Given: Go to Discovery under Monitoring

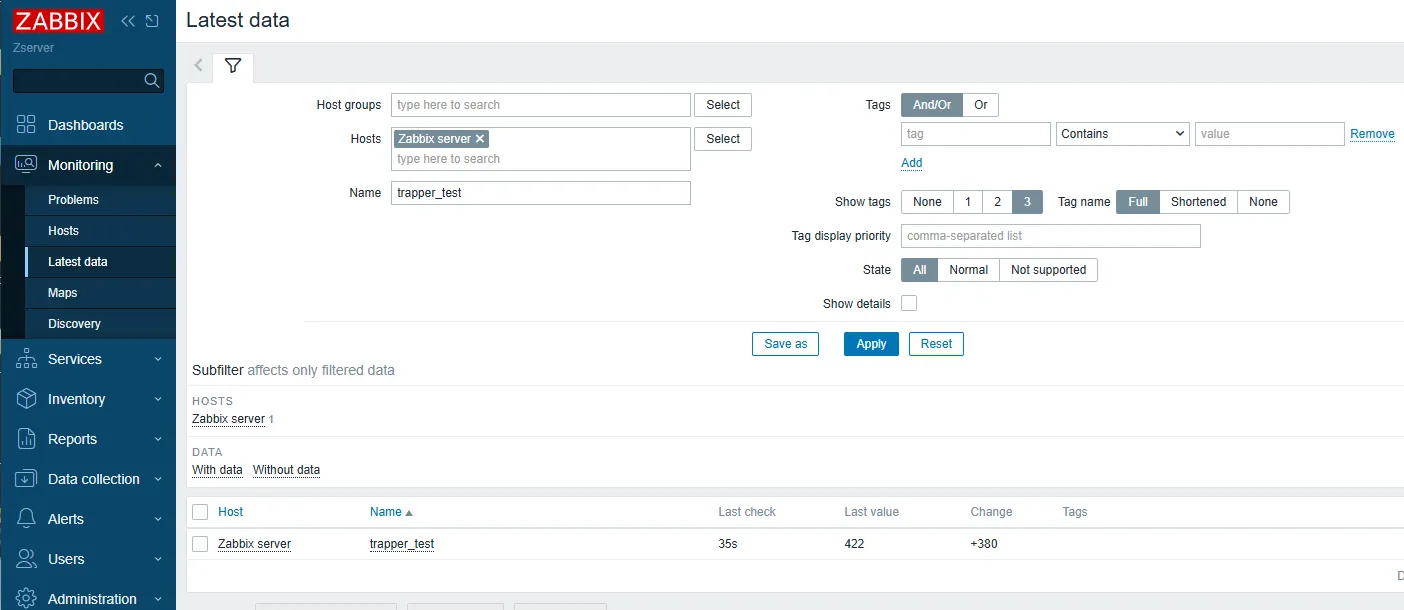Looking at the screenshot, I should click(74, 324).
